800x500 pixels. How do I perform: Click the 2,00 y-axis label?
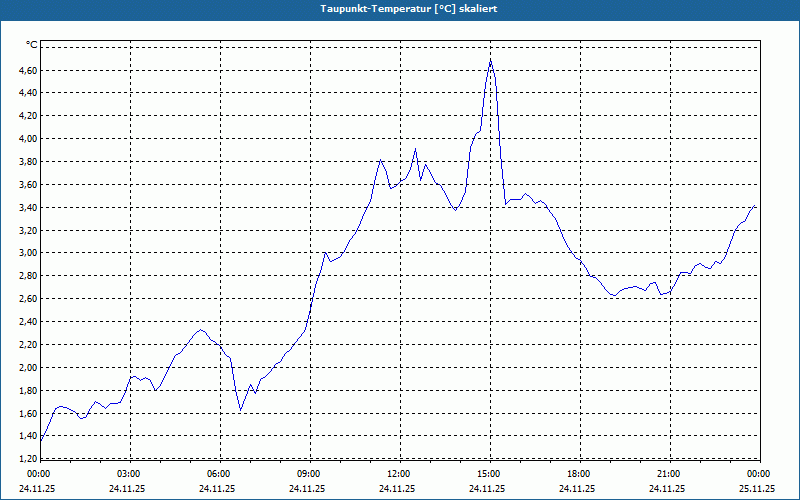pos(28,367)
